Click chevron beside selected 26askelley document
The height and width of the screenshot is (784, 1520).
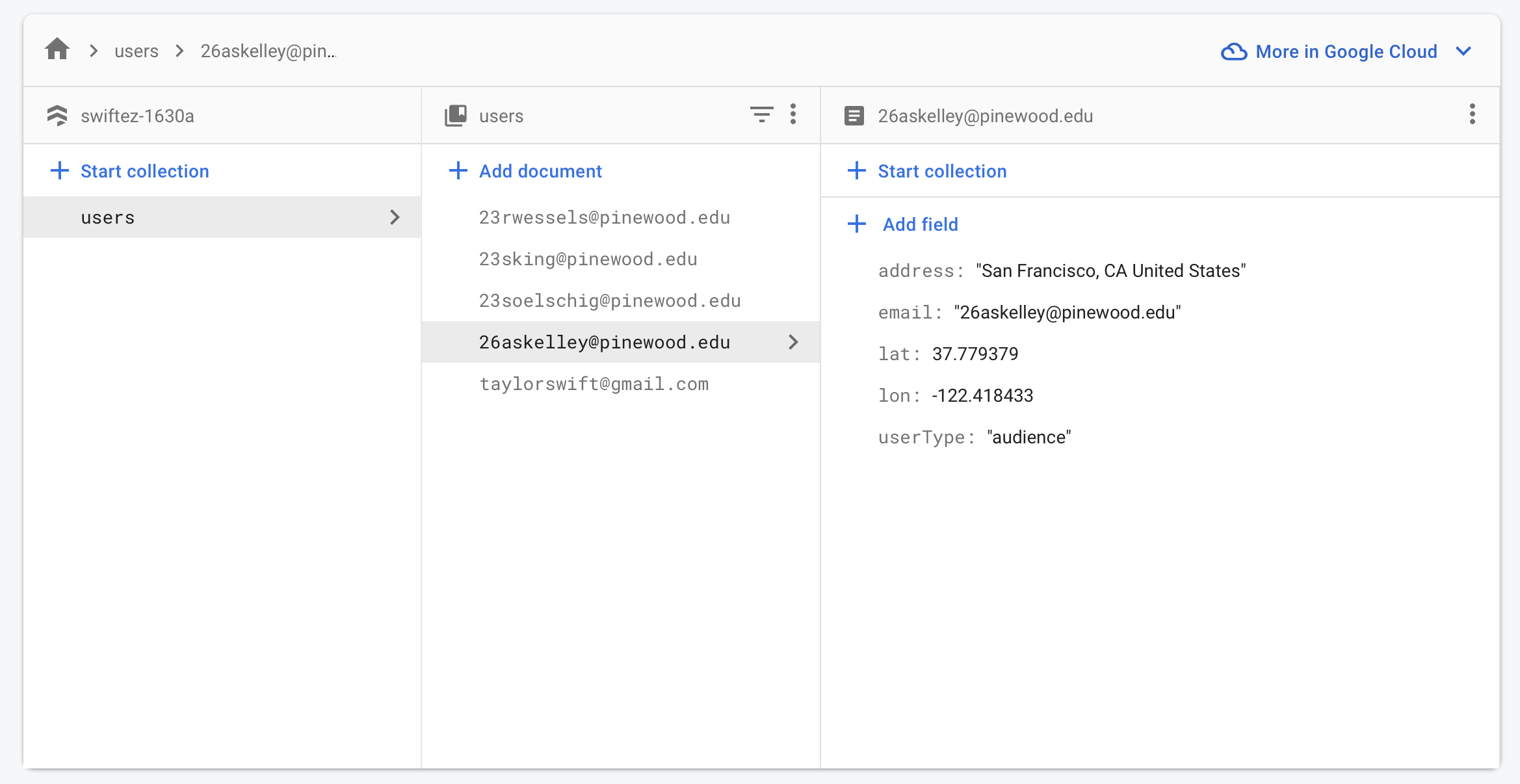click(x=793, y=342)
